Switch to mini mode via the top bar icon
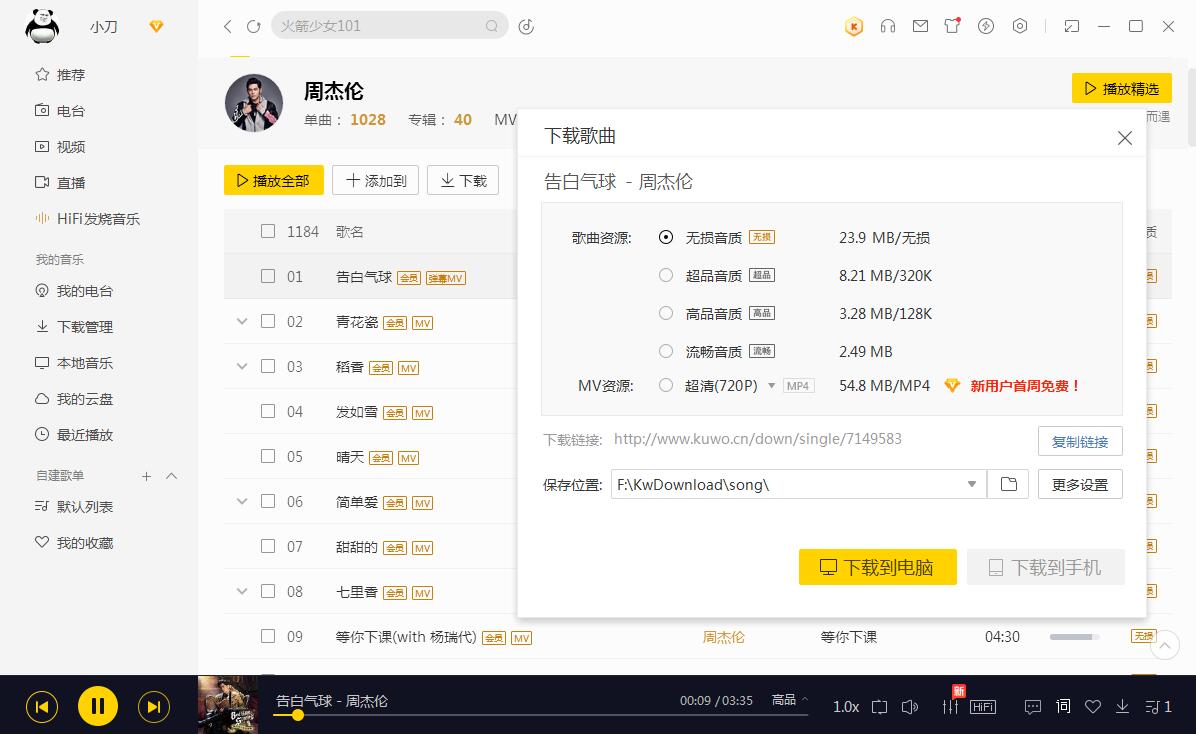Viewport: 1196px width, 734px height. pyautogui.click(x=1072, y=27)
